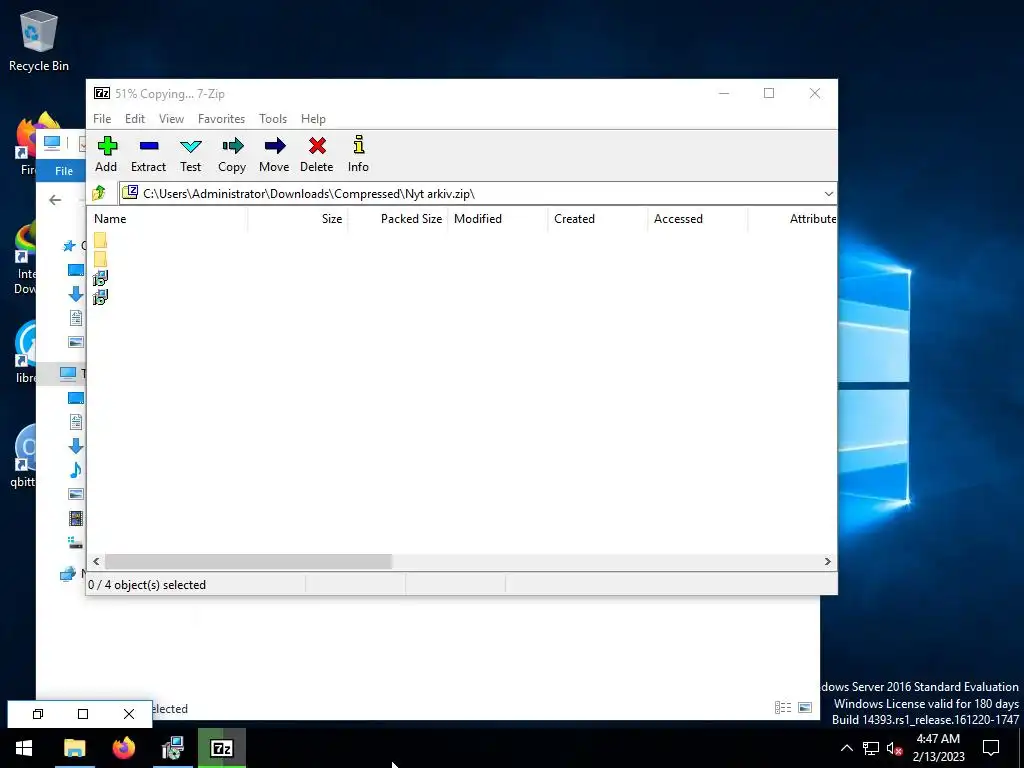Viewport: 1024px width, 768px height.
Task: Click the horizontal scrollbar thumb in 7-Zip
Action: pos(248,562)
